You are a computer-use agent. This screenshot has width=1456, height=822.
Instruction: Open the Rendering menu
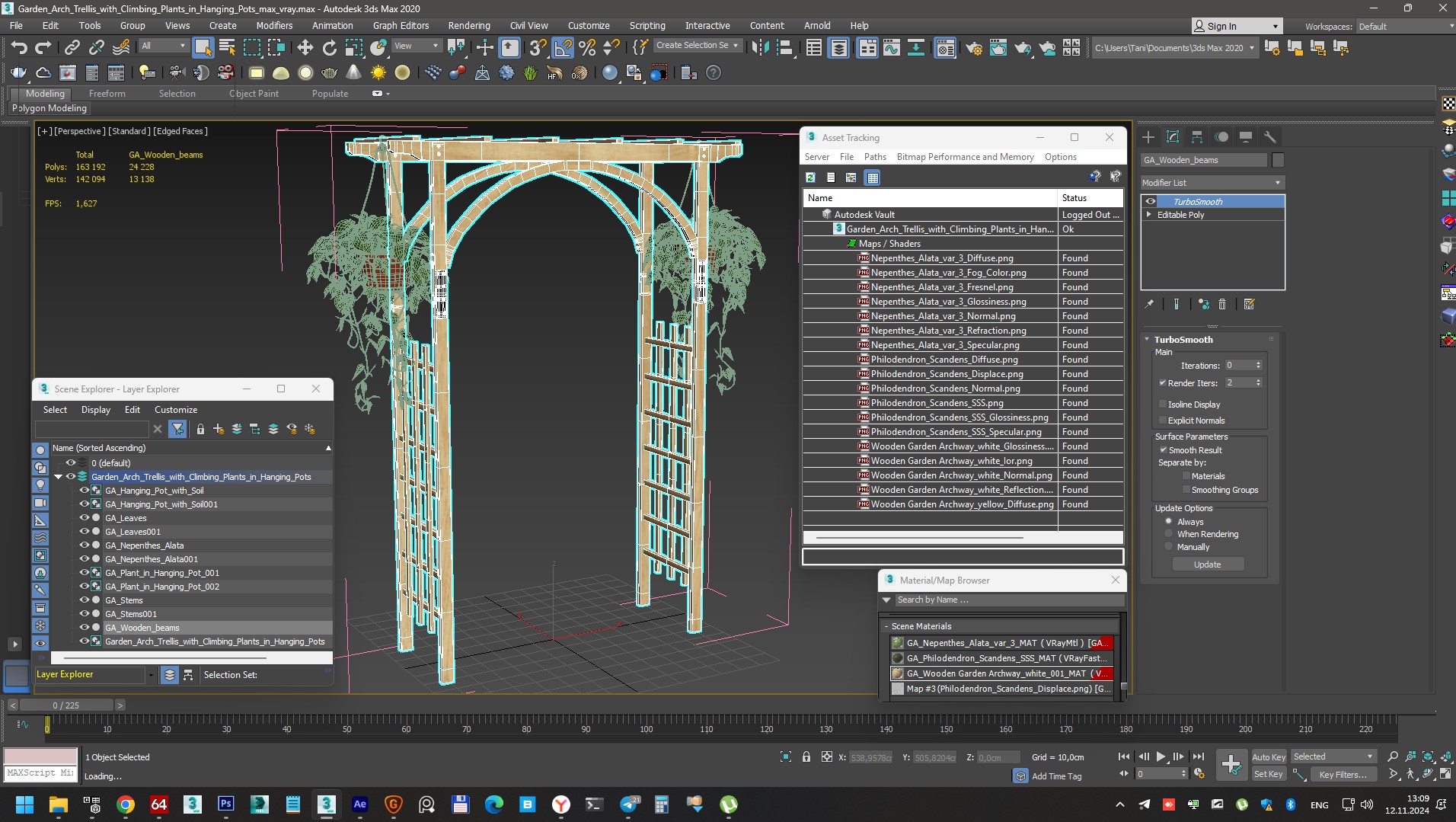pos(469,25)
